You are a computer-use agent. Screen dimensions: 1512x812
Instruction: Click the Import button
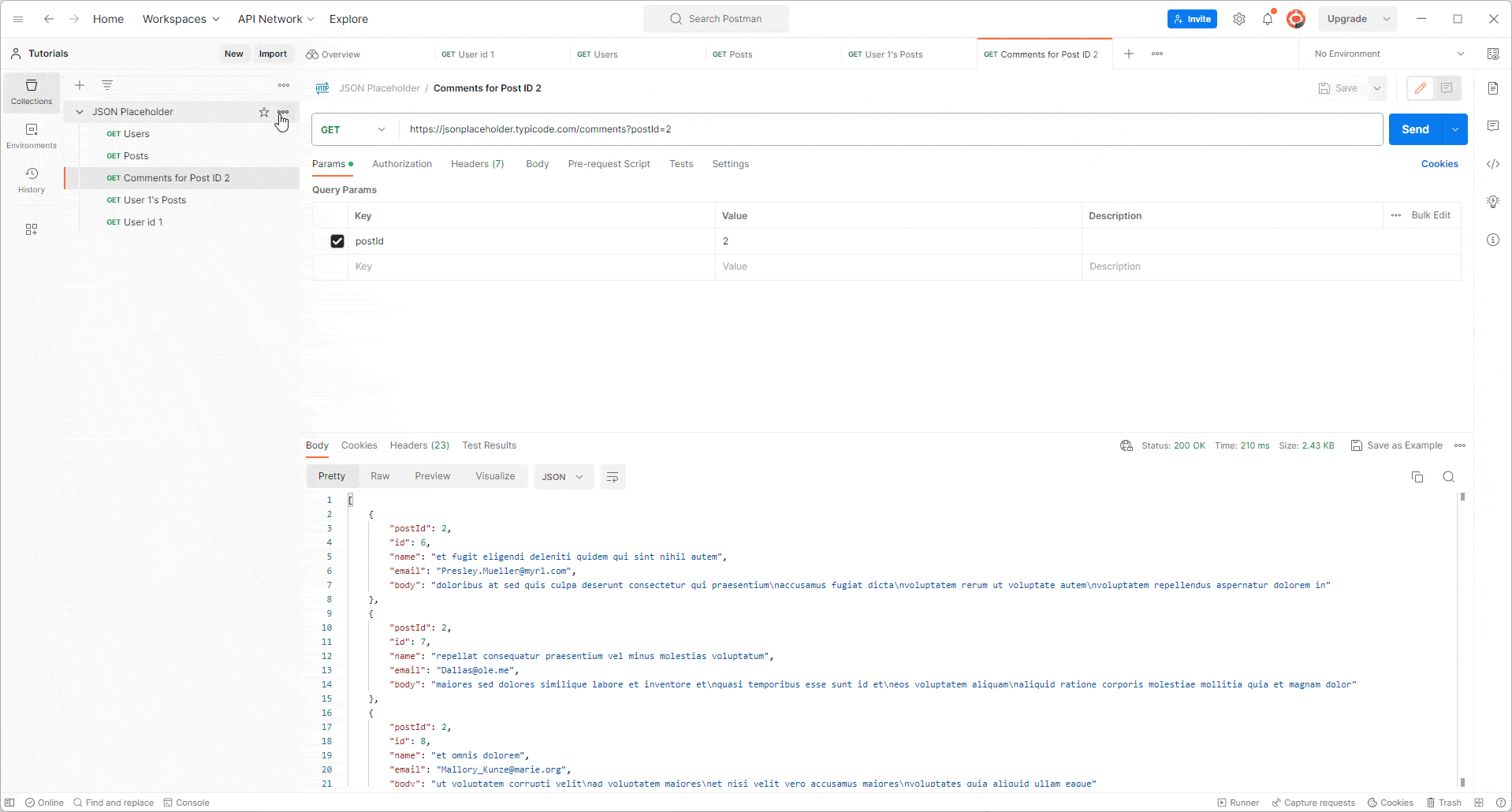point(273,54)
